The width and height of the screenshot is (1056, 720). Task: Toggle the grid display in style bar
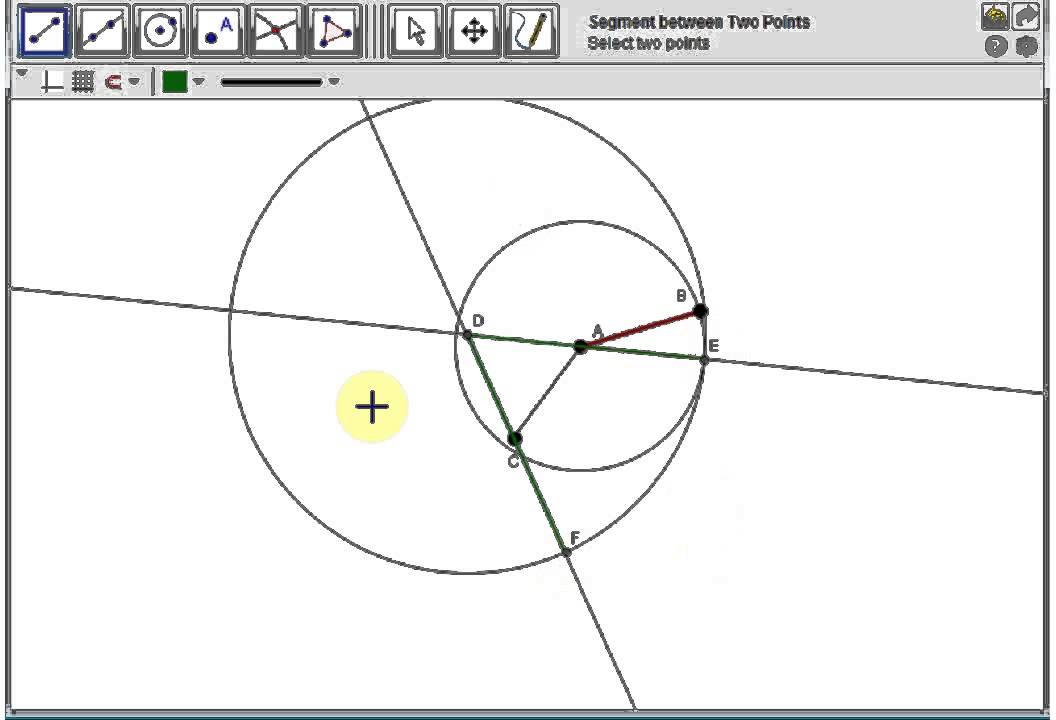tap(83, 81)
